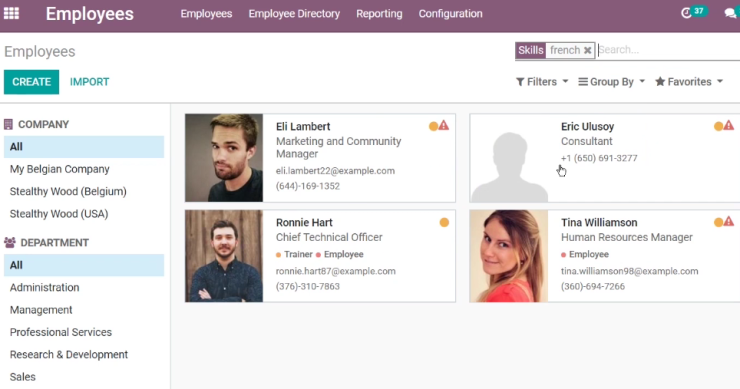Click Ronnie Hart's Trainer tag
The height and width of the screenshot is (389, 740).
point(294,254)
